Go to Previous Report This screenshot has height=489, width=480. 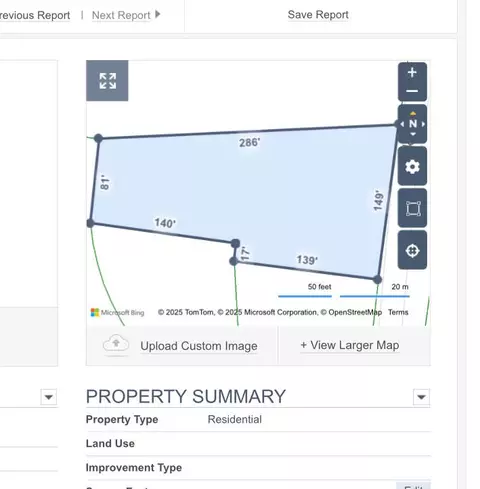pyautogui.click(x=35, y=15)
